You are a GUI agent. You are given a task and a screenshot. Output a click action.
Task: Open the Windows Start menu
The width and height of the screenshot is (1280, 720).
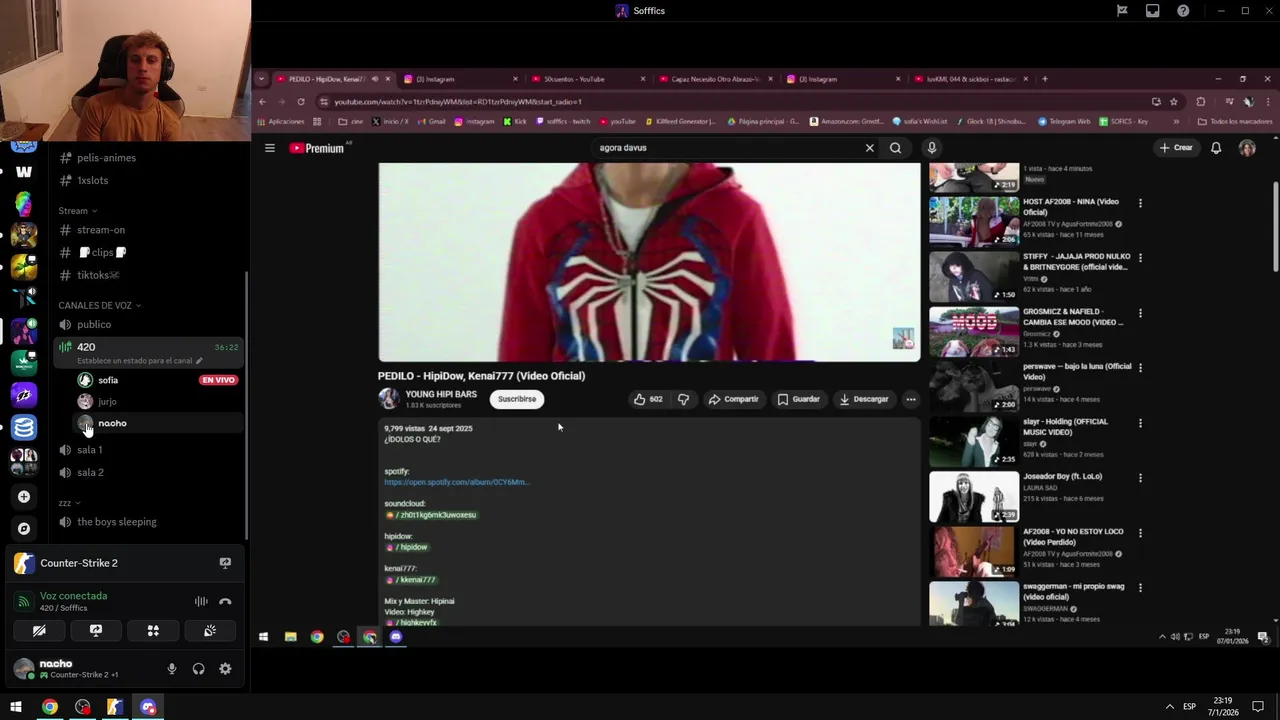click(x=16, y=707)
